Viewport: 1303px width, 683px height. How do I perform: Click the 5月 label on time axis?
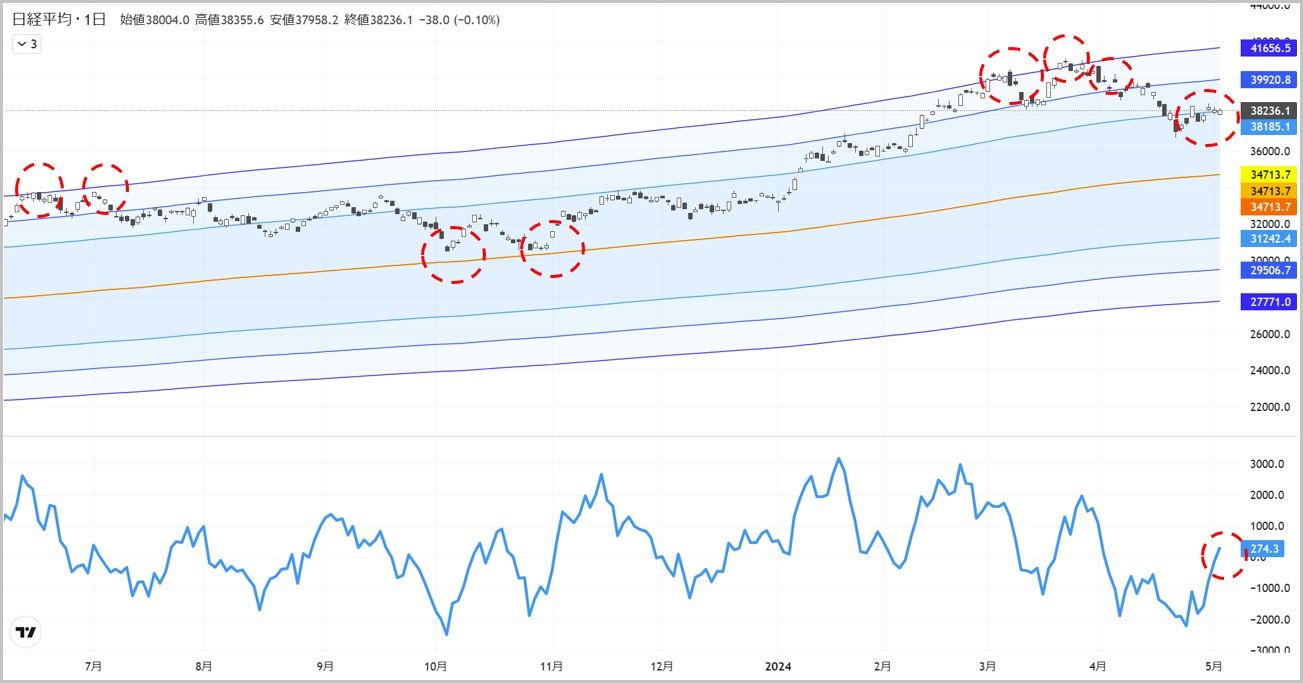[x=1214, y=665]
